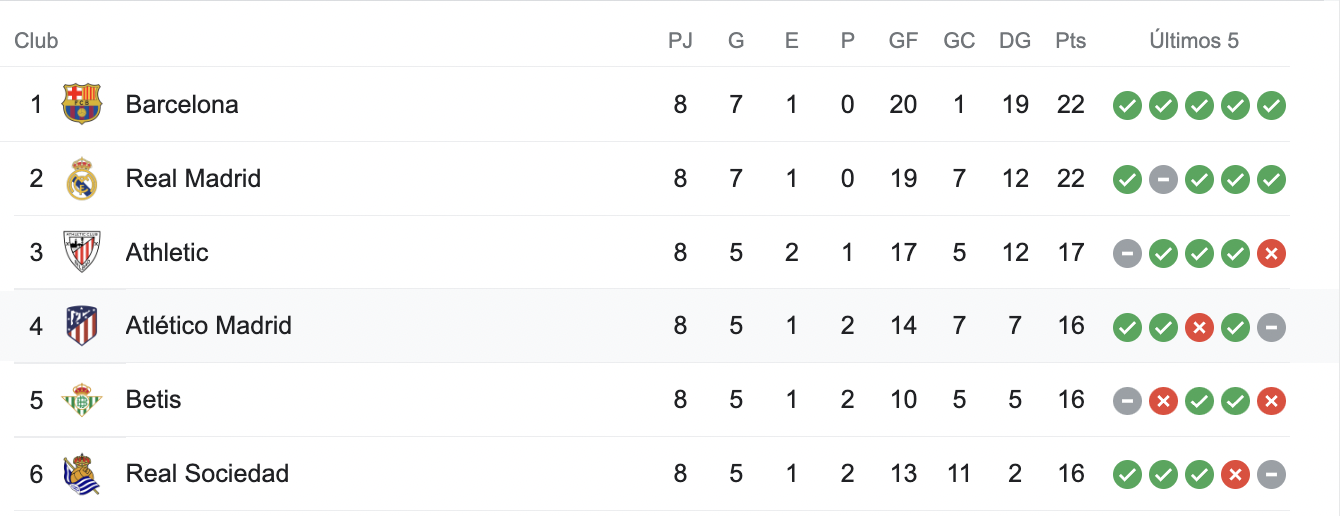This screenshot has height=516, width=1340.
Task: Click the Club column header
Action: point(36,41)
